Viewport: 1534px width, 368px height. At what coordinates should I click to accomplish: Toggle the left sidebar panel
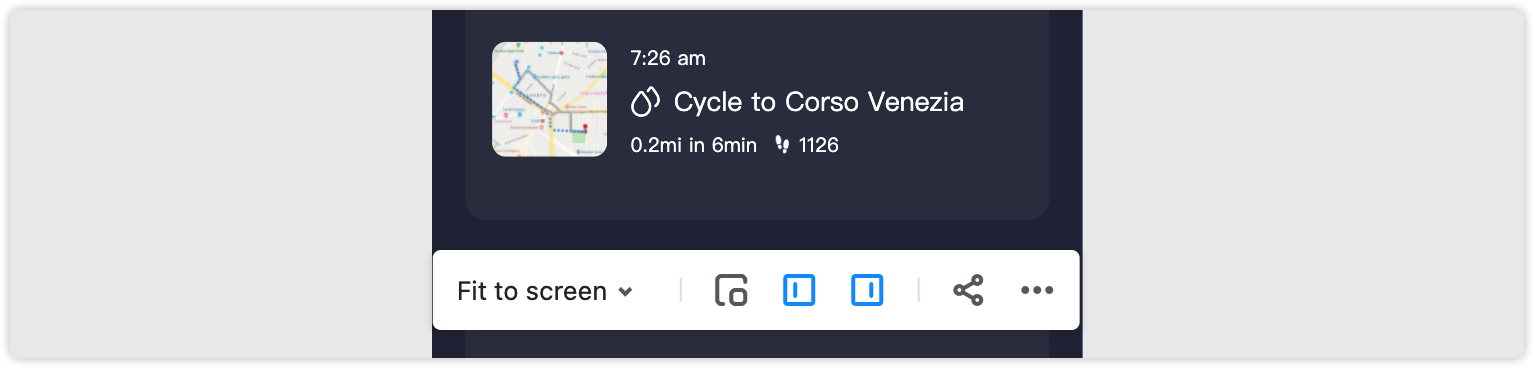pos(798,291)
